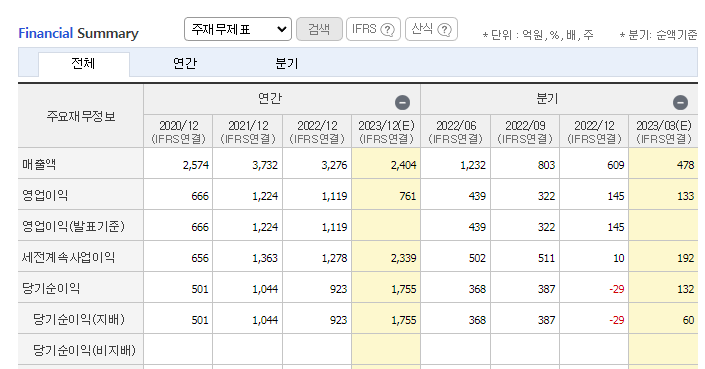
Task: Switch to the 연간 tab
Action: click(185, 64)
